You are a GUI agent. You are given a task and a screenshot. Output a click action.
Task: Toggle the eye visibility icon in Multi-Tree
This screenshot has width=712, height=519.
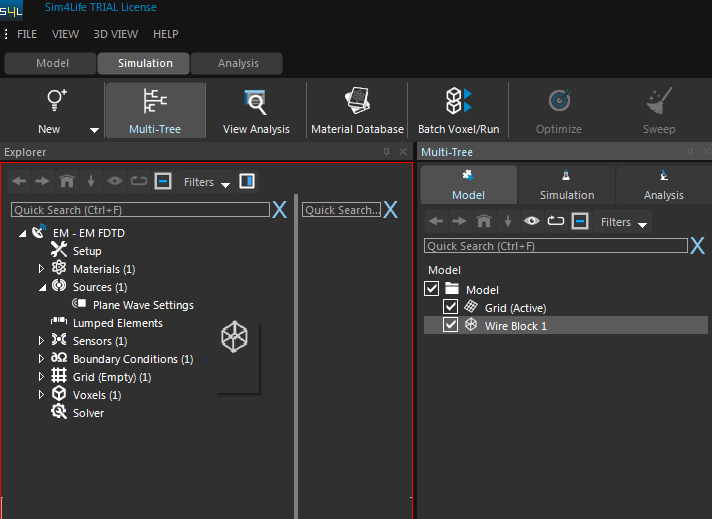point(532,222)
